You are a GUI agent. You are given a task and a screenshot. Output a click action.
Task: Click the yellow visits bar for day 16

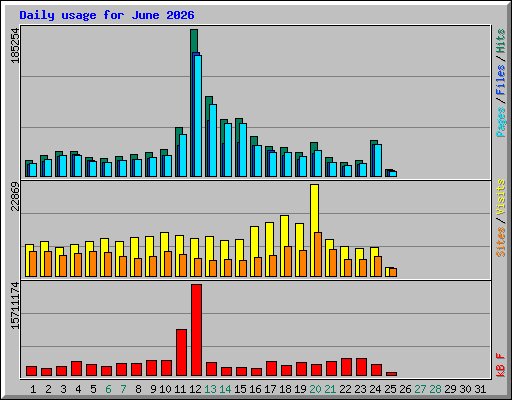(254, 242)
